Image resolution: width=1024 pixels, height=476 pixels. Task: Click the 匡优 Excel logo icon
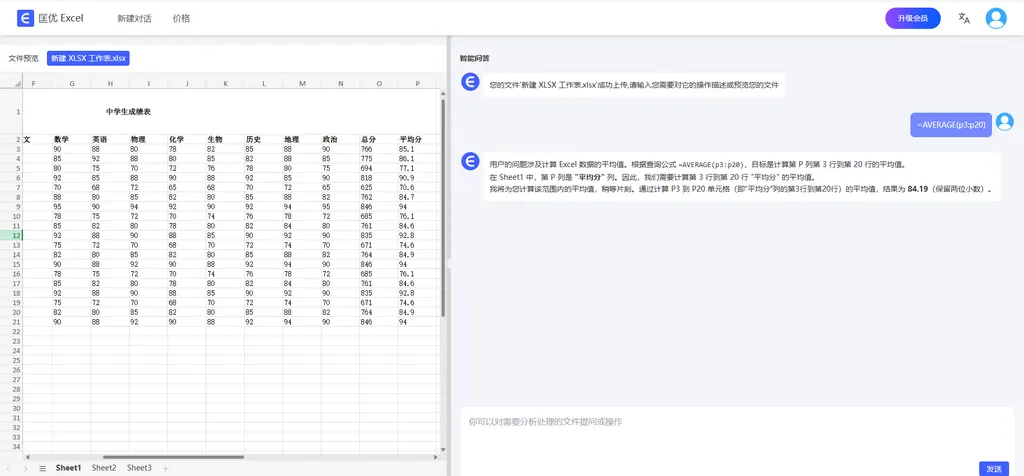pyautogui.click(x=26, y=18)
